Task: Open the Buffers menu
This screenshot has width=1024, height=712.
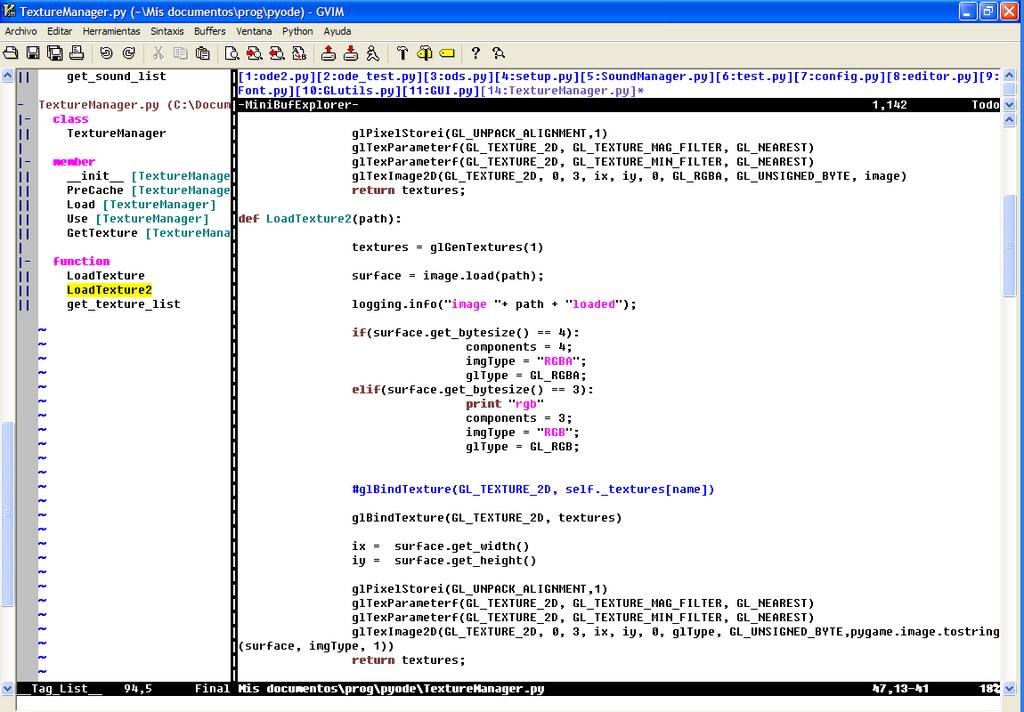Action: point(210,31)
